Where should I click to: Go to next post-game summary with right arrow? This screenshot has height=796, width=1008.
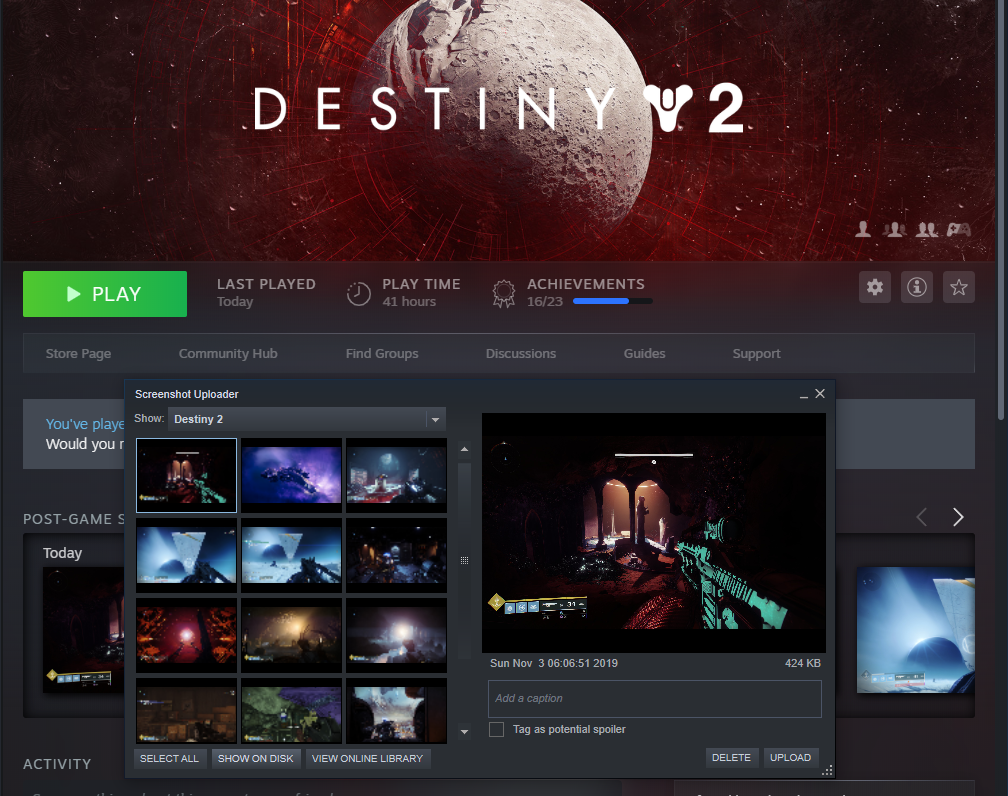click(x=958, y=517)
